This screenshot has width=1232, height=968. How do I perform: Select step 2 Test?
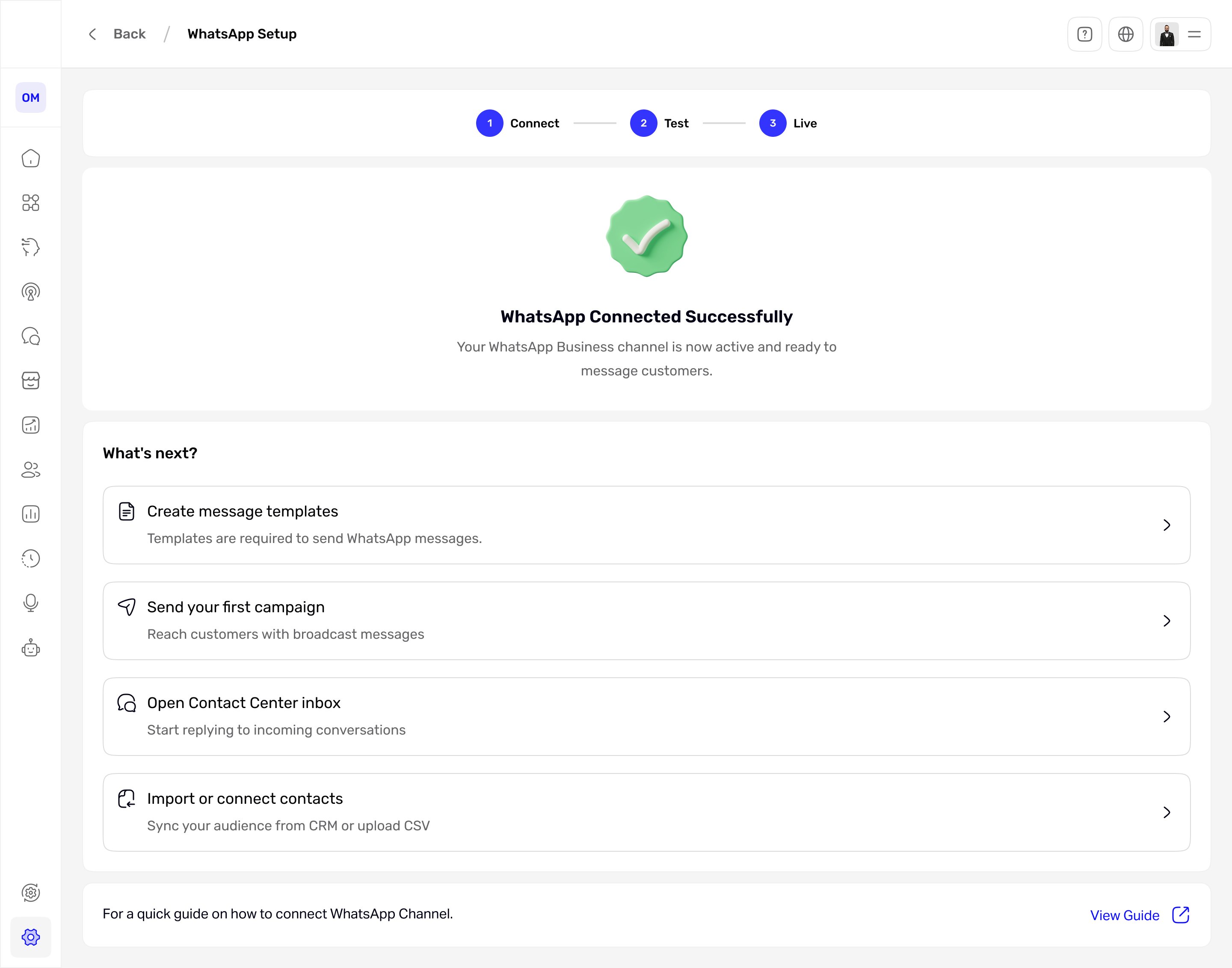click(659, 123)
